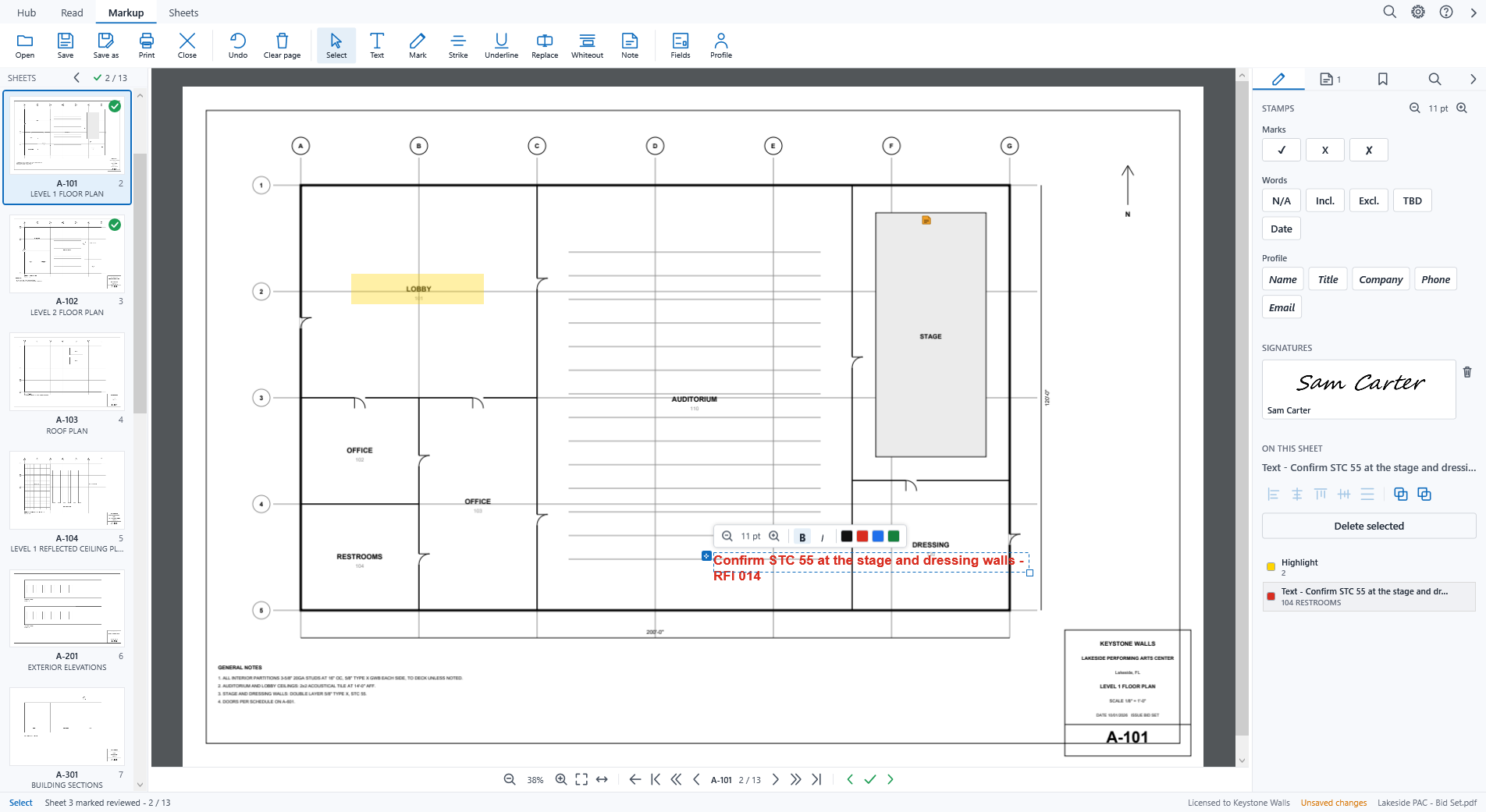1486x812 pixels.
Task: Toggle italic on the text annotation
Action: [822, 537]
